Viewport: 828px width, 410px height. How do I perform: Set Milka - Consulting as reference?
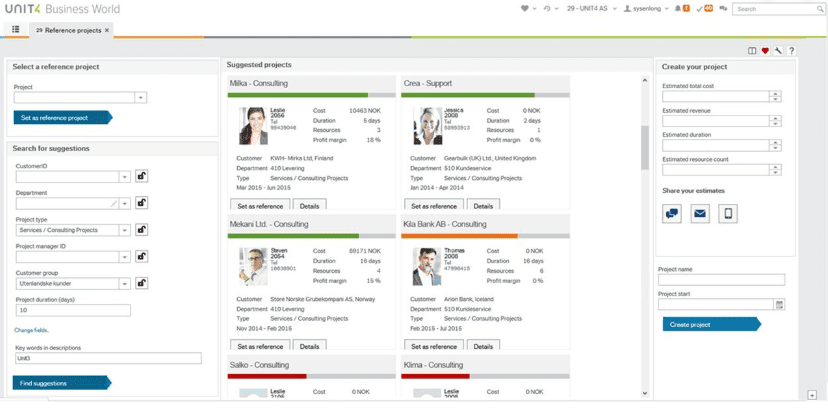260,206
